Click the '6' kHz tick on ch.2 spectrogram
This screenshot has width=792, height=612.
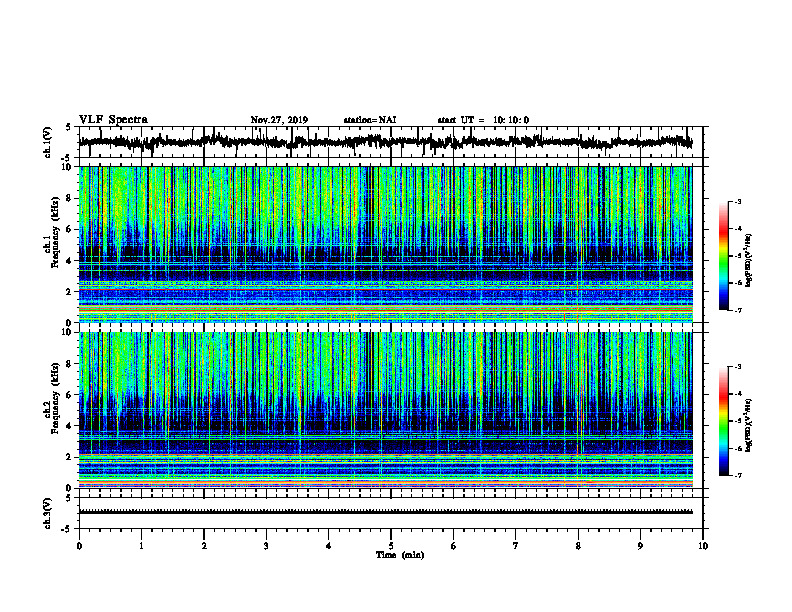[x=70, y=394]
